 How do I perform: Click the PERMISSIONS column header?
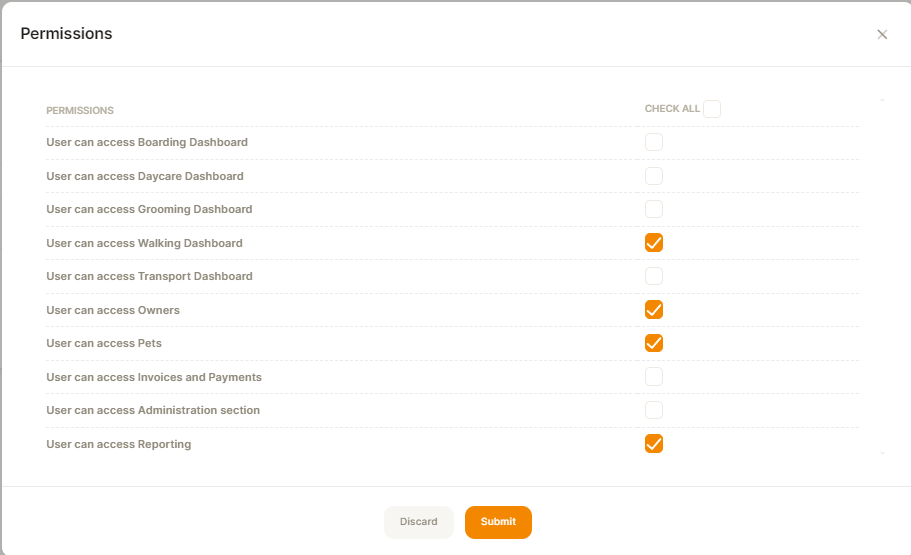pos(80,110)
